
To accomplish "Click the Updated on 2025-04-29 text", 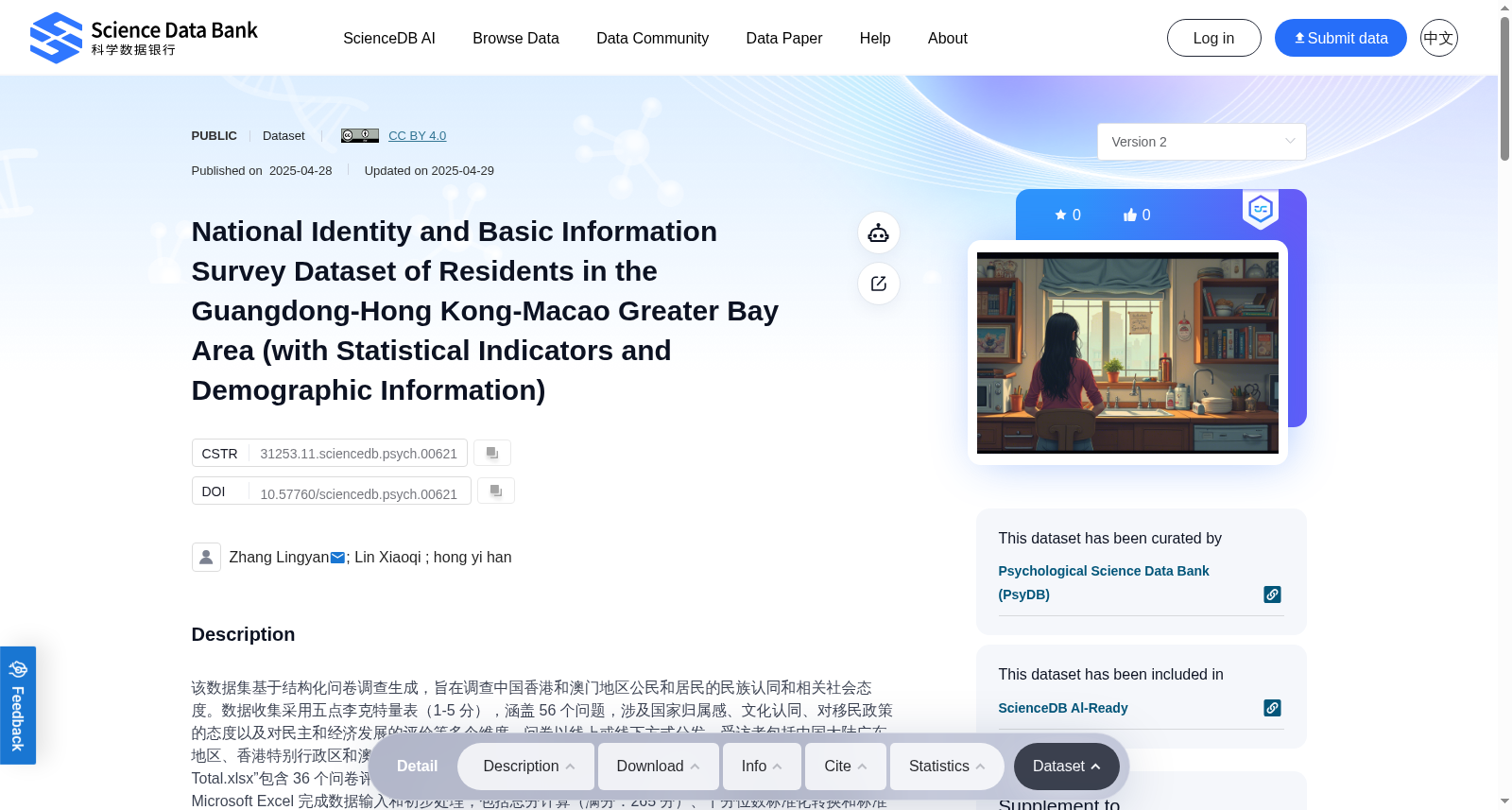I will [429, 171].
